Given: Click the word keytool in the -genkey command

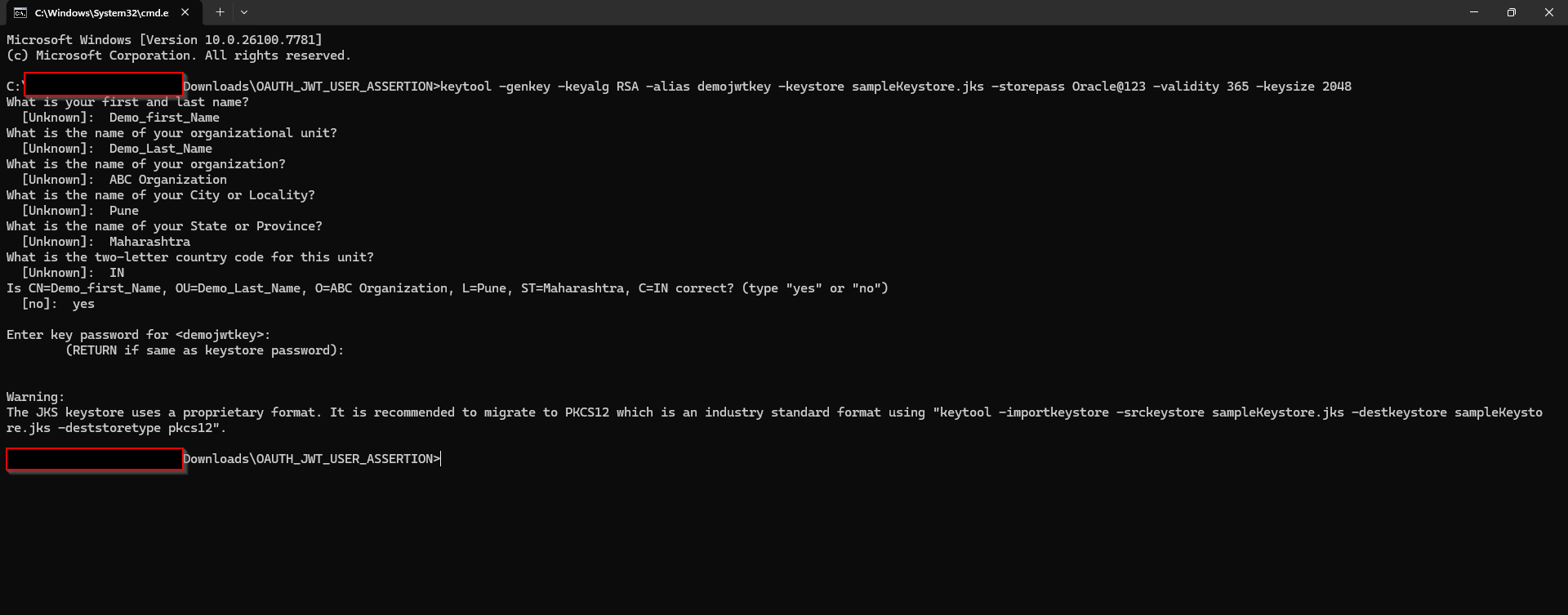Looking at the screenshot, I should (x=465, y=87).
